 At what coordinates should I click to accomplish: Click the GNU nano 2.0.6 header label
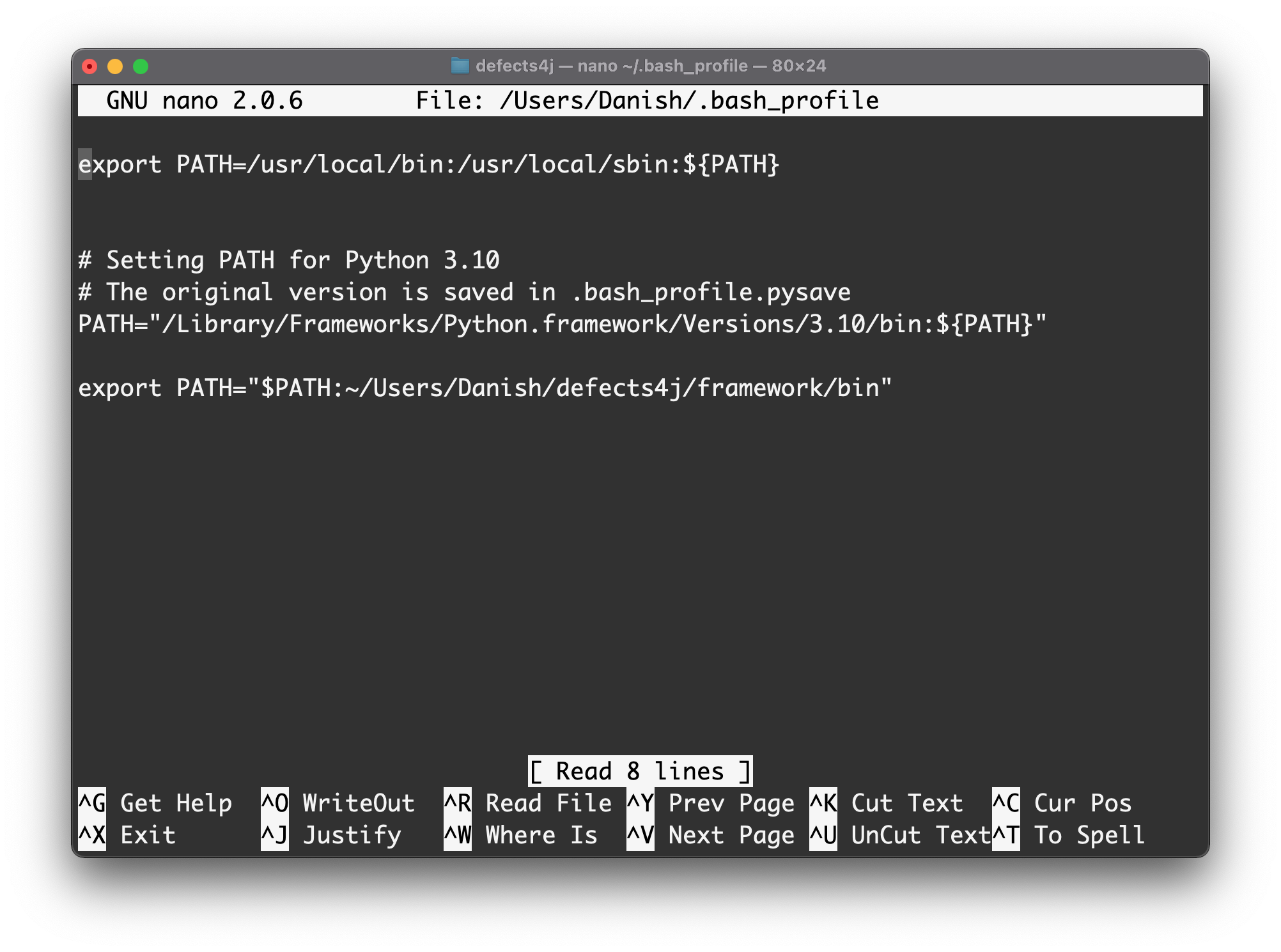tap(205, 100)
